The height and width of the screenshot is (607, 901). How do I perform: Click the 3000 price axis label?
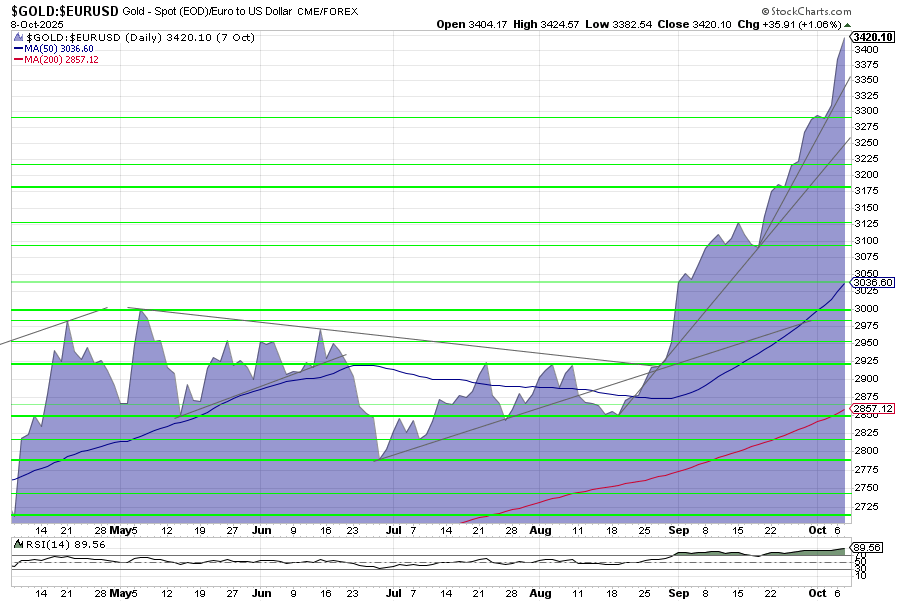click(x=864, y=309)
